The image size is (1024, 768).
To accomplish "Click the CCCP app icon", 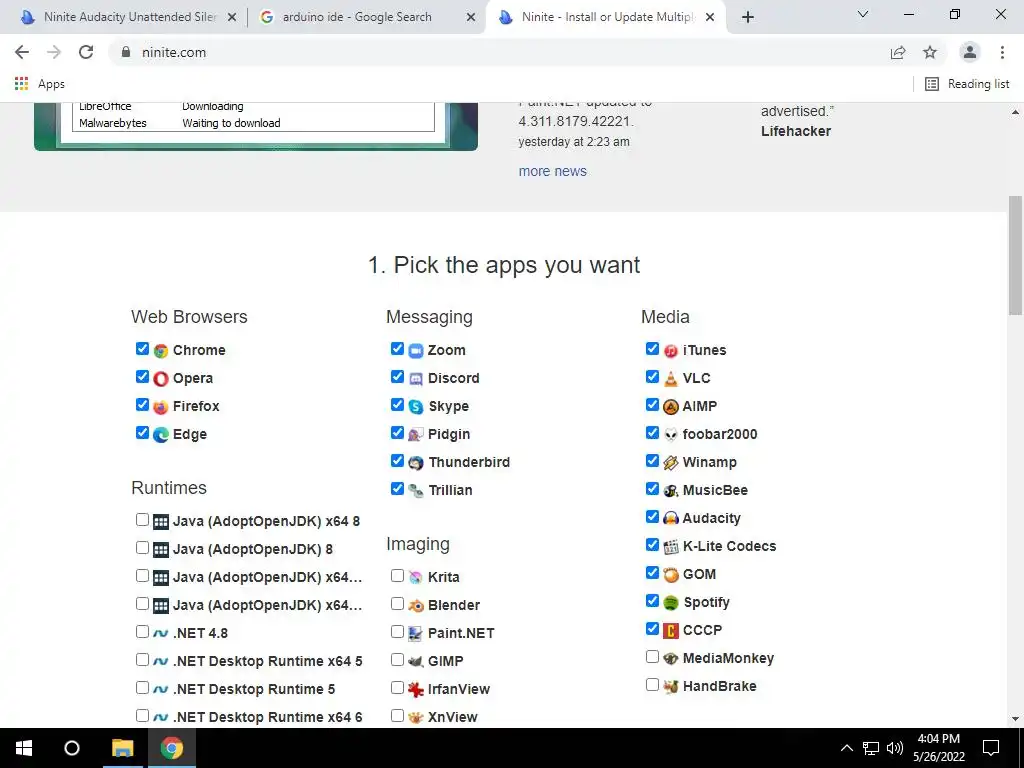I will click(x=671, y=631).
